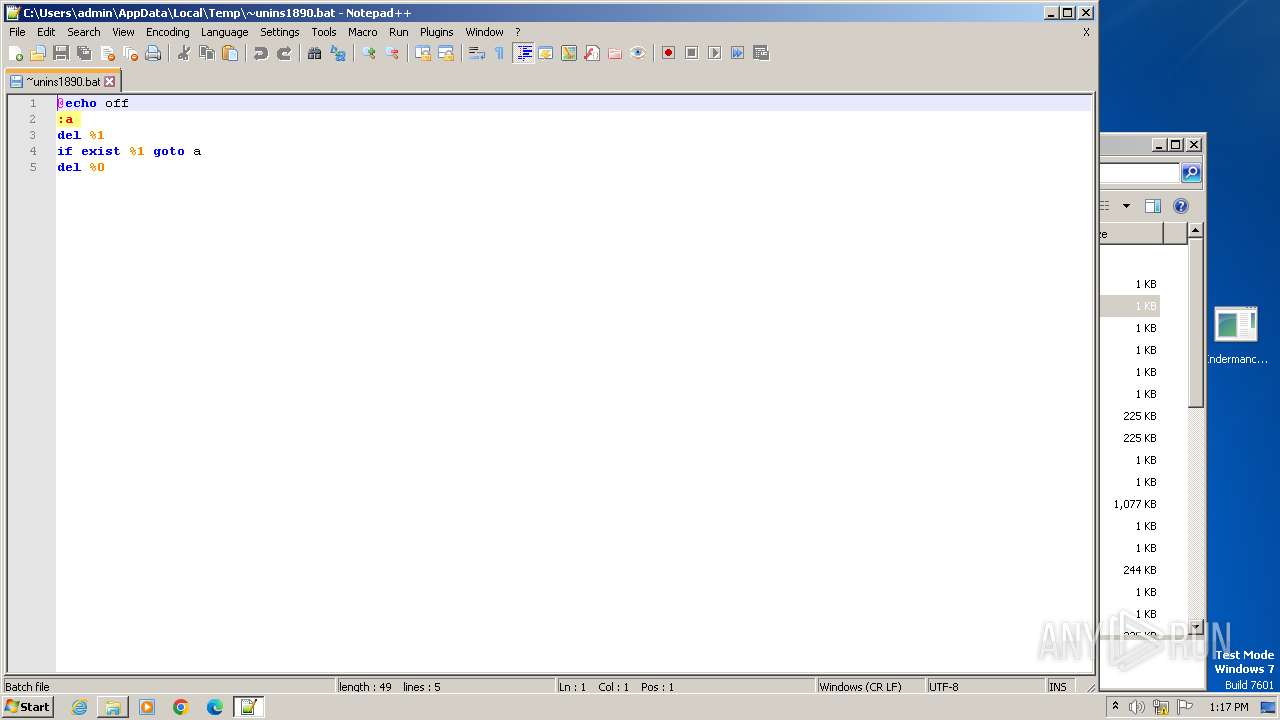
Task: Click the Replace icon
Action: 338,53
